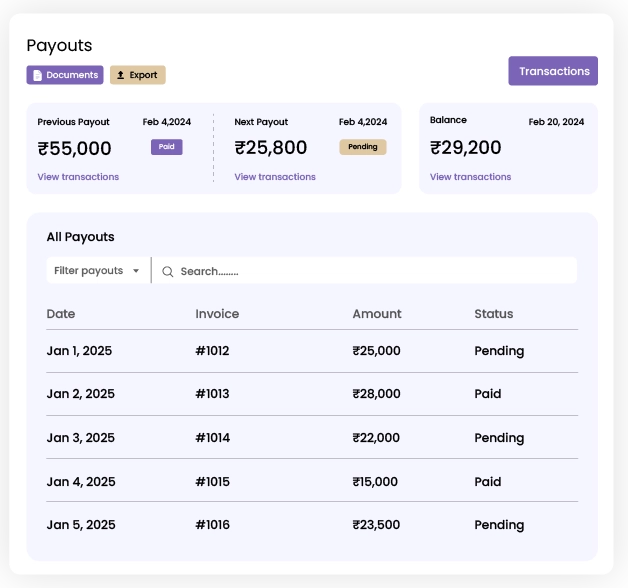Select the Jan 5, 2025 date cell
The image size is (628, 588).
pyautogui.click(x=81, y=525)
